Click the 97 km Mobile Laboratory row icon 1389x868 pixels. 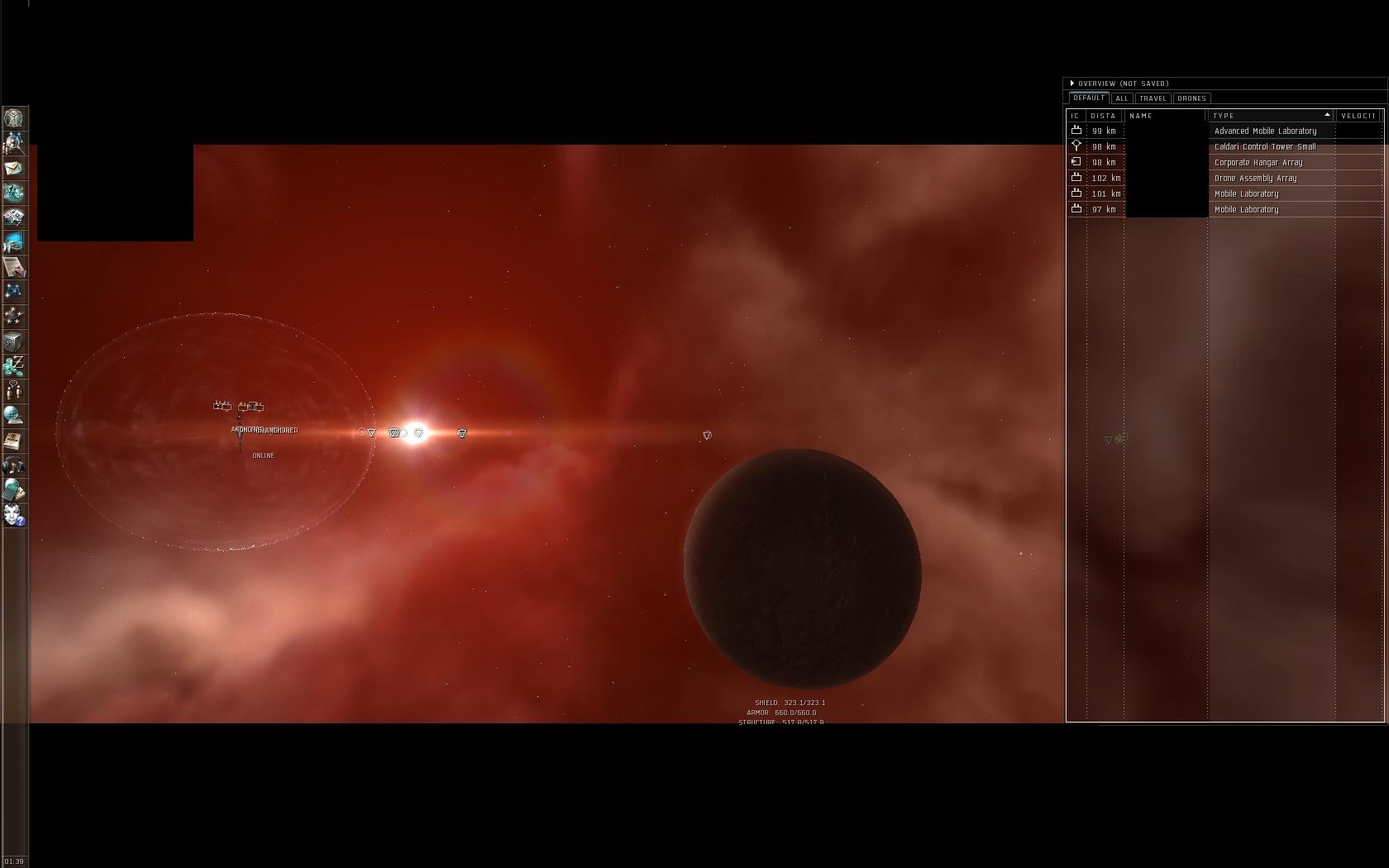[x=1076, y=209]
